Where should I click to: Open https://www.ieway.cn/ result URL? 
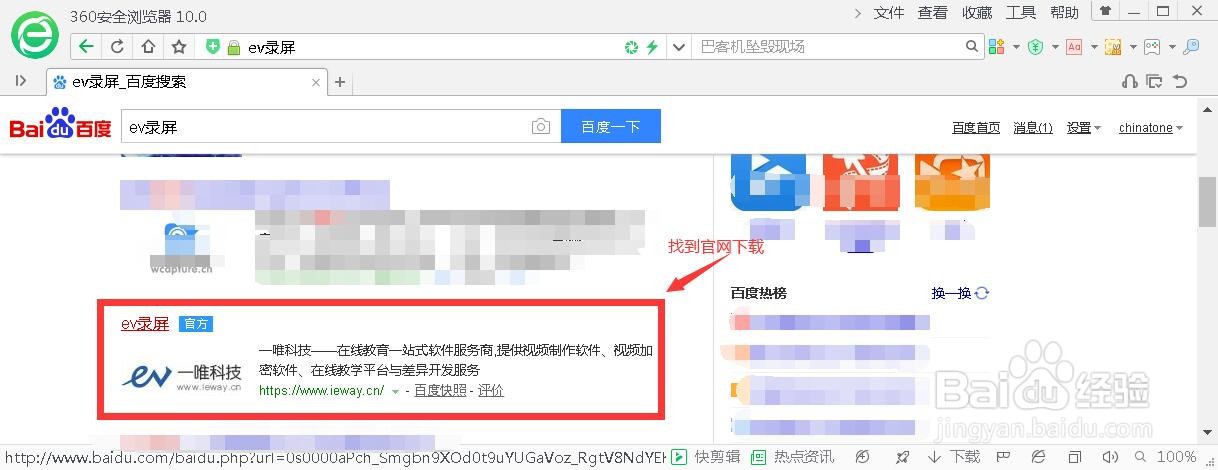(x=321, y=391)
